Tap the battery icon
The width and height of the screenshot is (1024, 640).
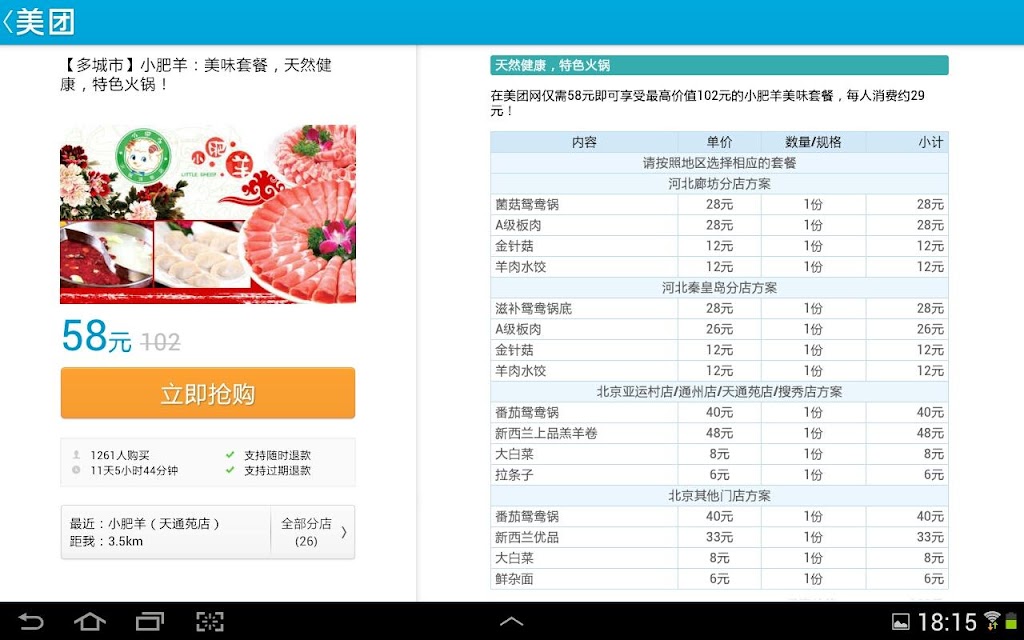click(1012, 621)
